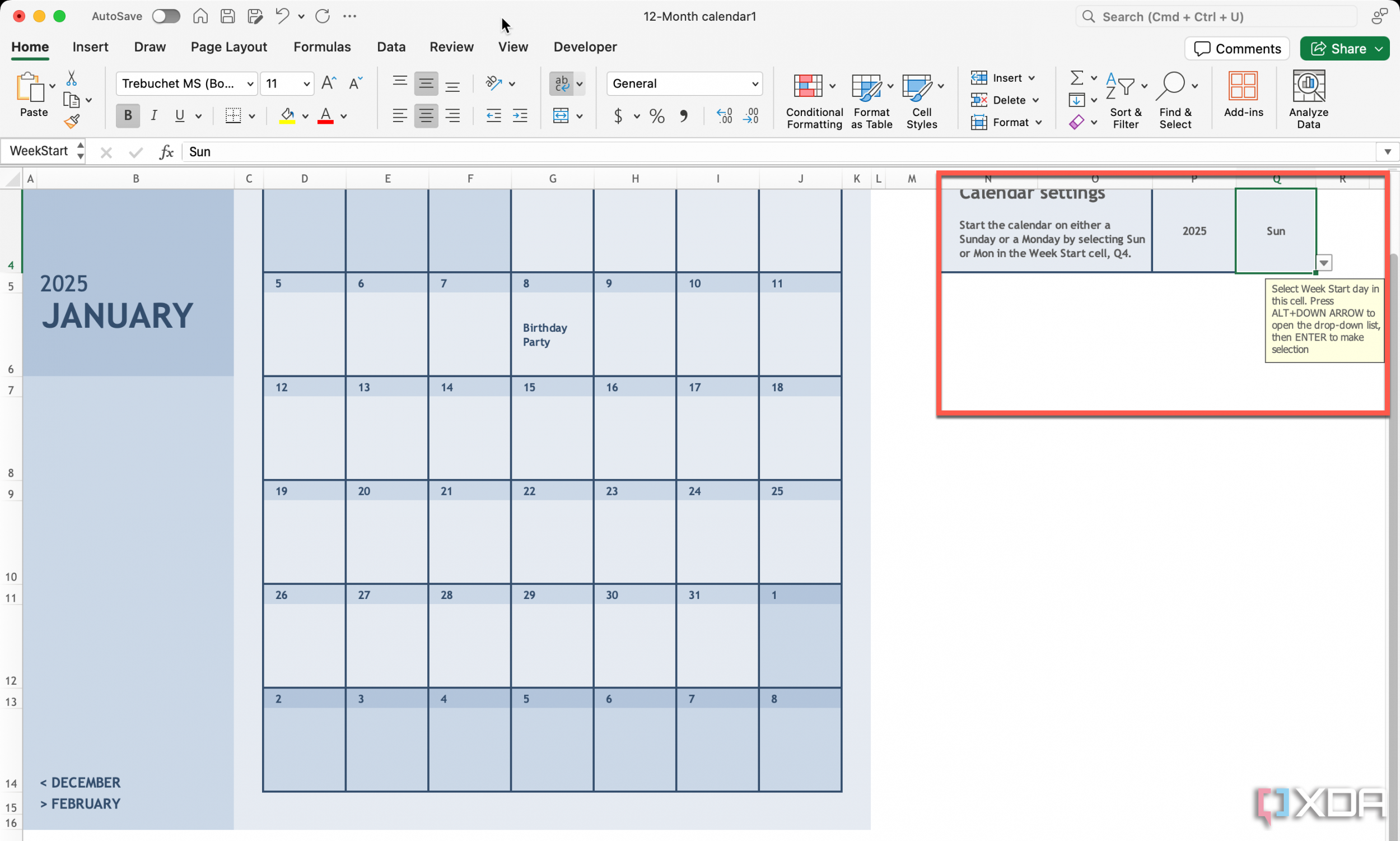Screen dimensions: 1400x841
Task: Click the Bold formatting icon
Action: [x=127, y=116]
